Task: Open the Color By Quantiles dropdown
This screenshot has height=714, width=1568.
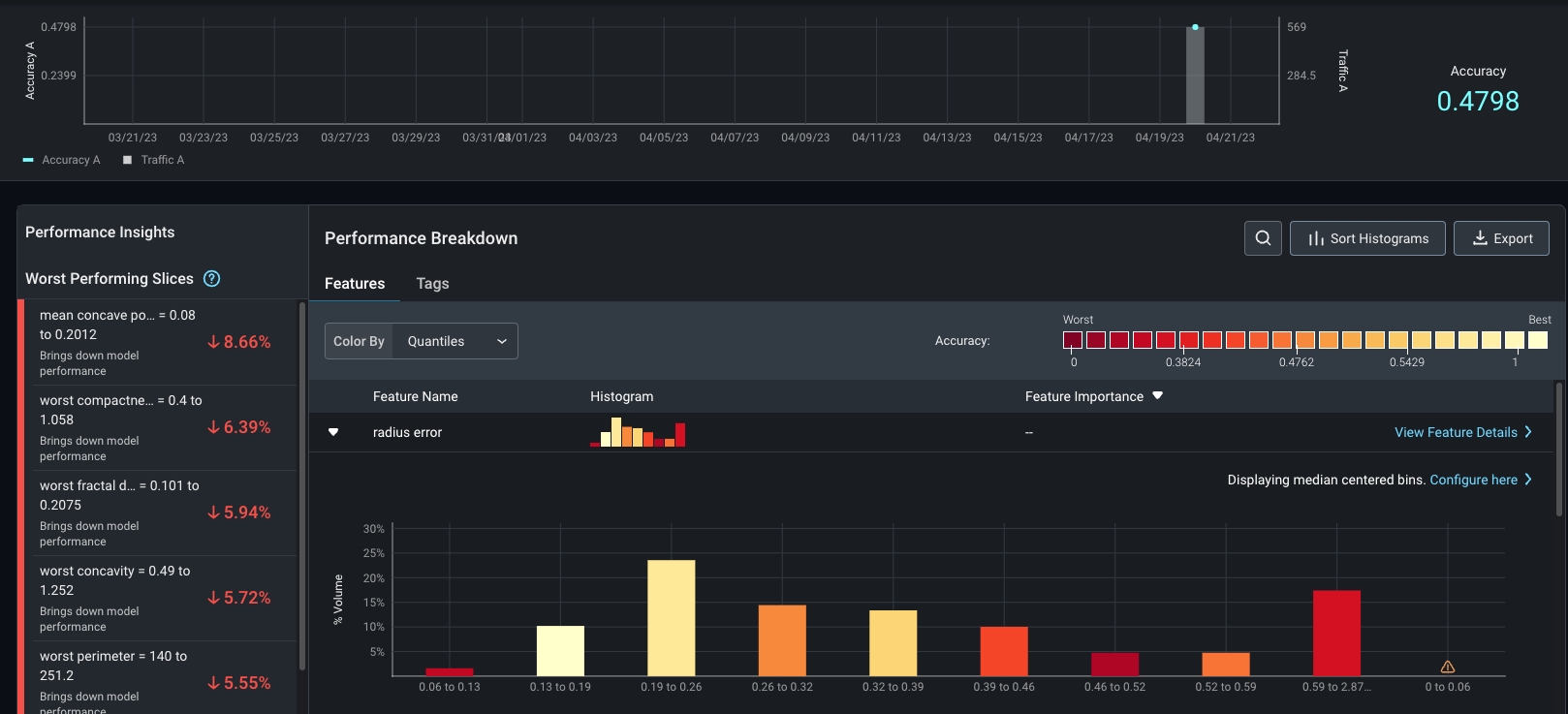Action: [x=422, y=341]
